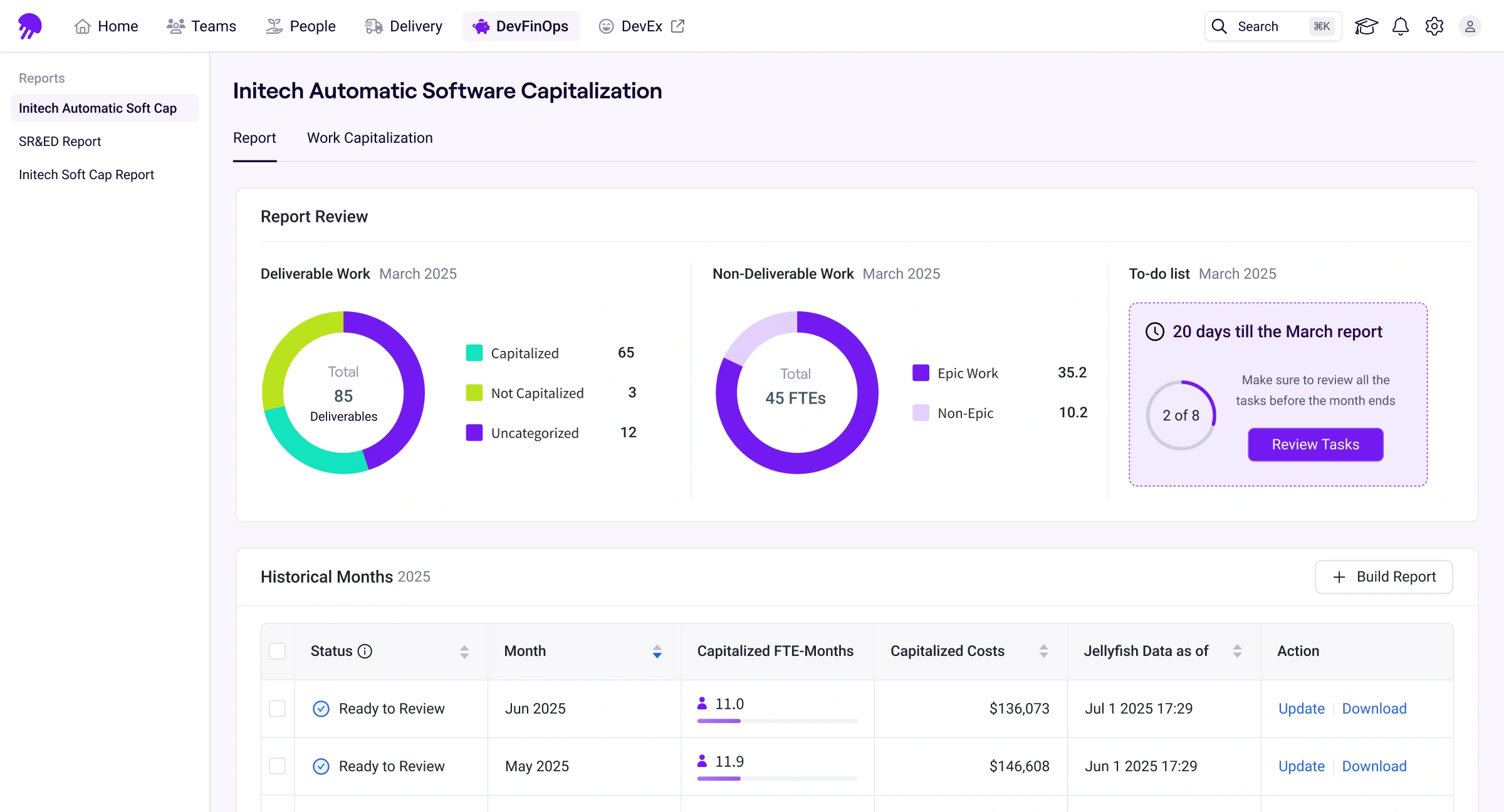This screenshot has height=812, width=1504.
Task: Open the settings gear icon
Action: [x=1434, y=26]
